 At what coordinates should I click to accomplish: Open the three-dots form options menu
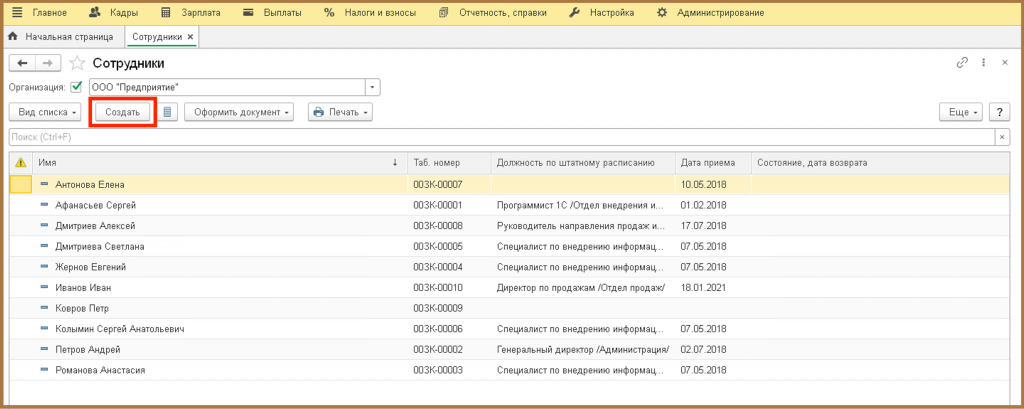984,63
